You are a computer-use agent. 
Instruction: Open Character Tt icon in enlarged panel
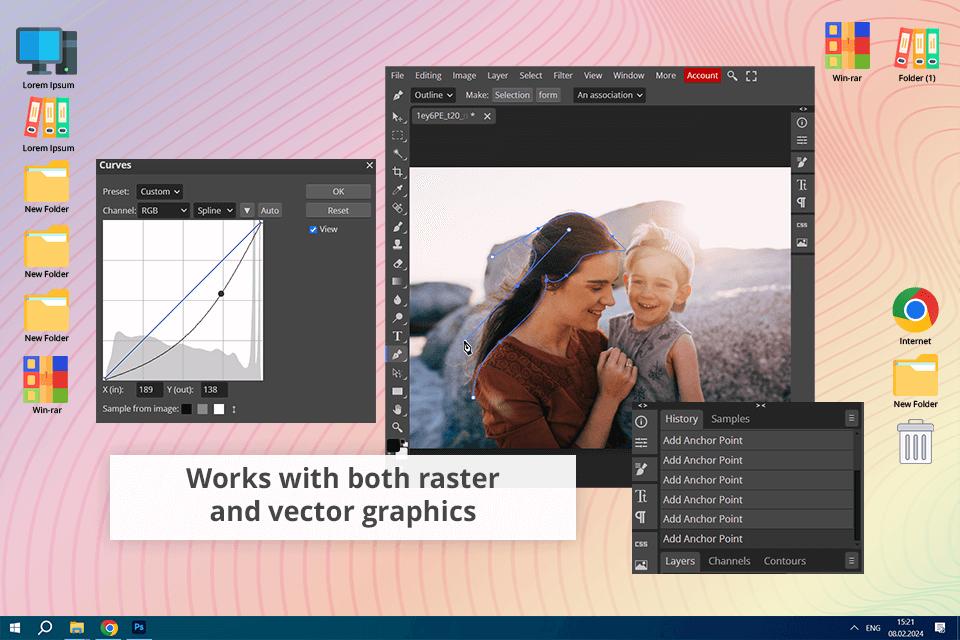(x=641, y=495)
